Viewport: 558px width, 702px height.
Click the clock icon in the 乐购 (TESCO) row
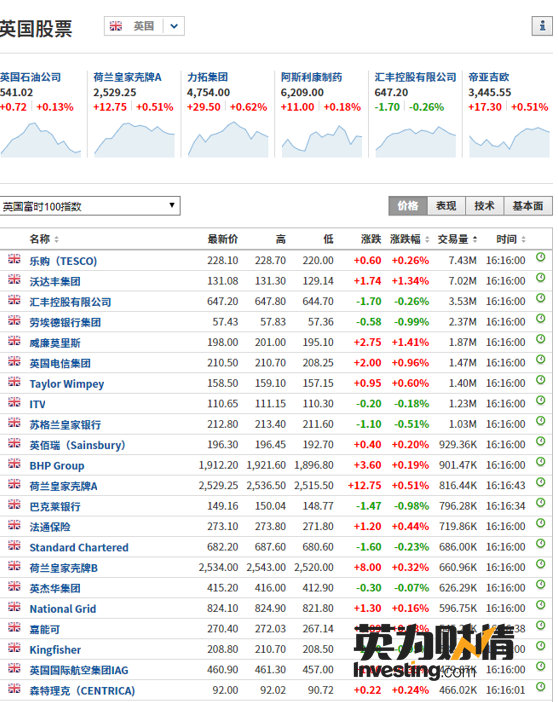tap(541, 257)
